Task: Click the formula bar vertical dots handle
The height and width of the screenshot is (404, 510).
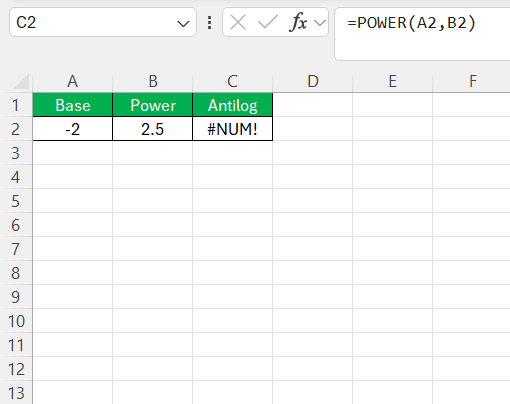Action: [209, 23]
